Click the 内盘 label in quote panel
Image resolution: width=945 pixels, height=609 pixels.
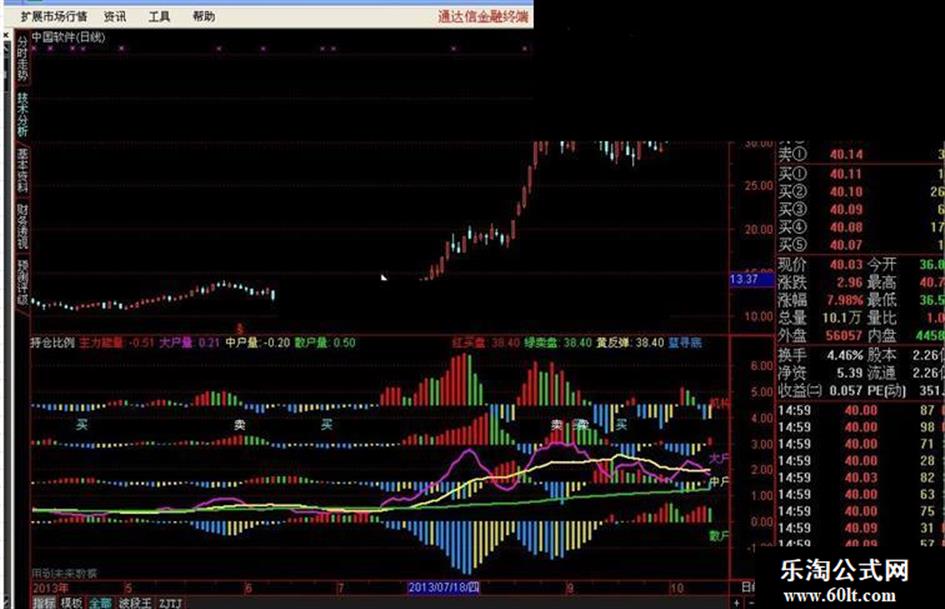(882, 335)
